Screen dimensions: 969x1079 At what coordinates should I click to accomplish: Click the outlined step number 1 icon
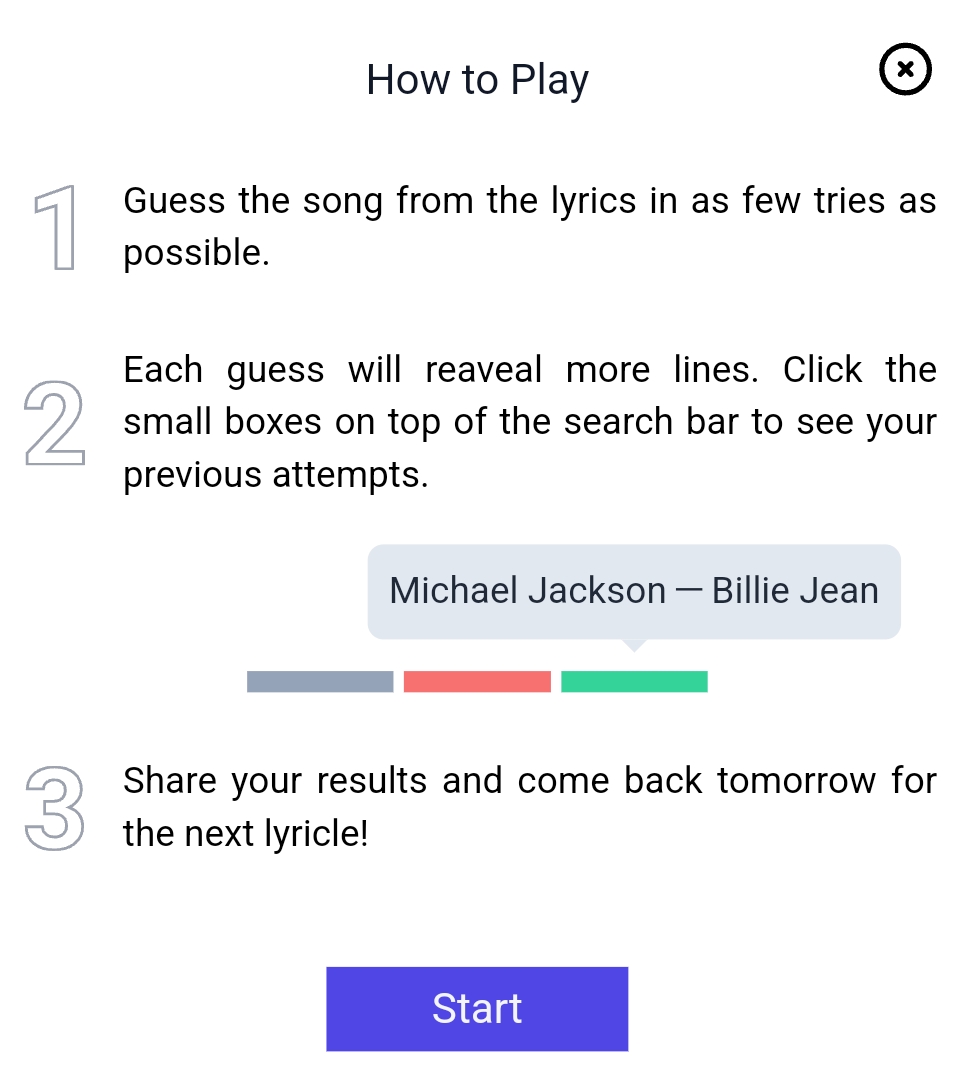click(x=55, y=227)
